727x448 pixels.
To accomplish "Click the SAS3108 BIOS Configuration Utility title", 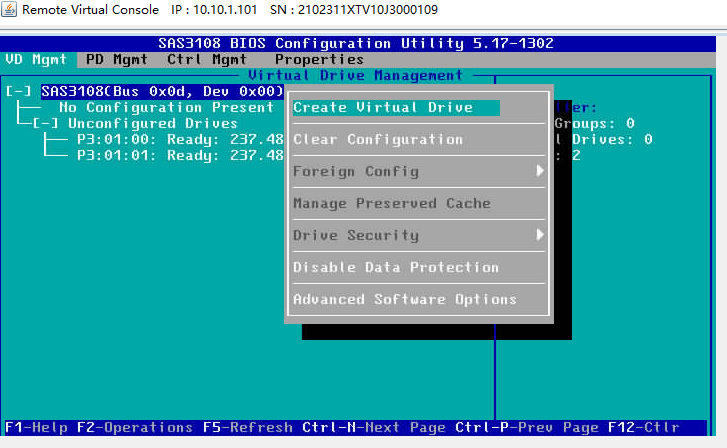I will tap(356, 44).
